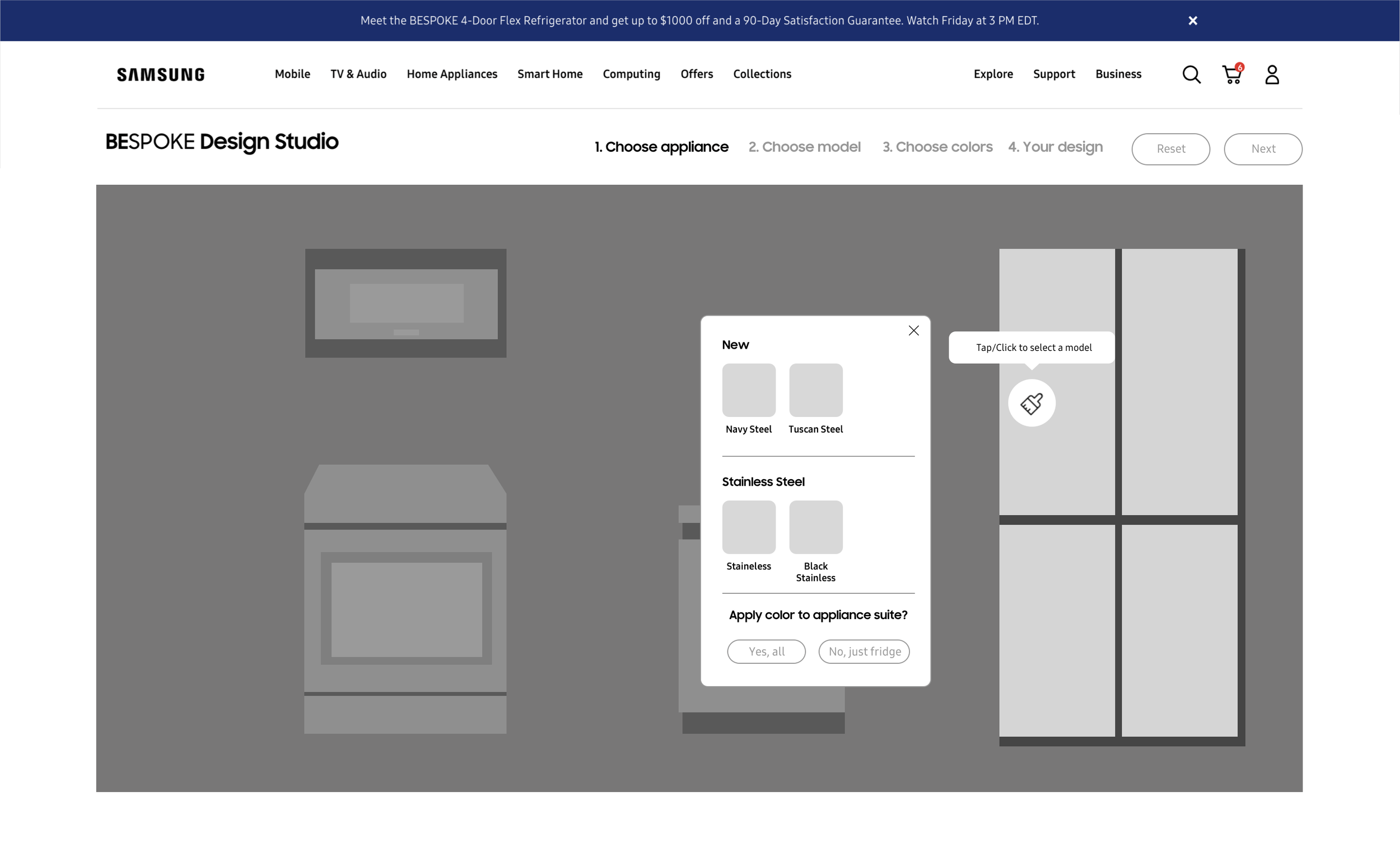
Task: Select step 1. Choose appliance
Action: (x=661, y=147)
